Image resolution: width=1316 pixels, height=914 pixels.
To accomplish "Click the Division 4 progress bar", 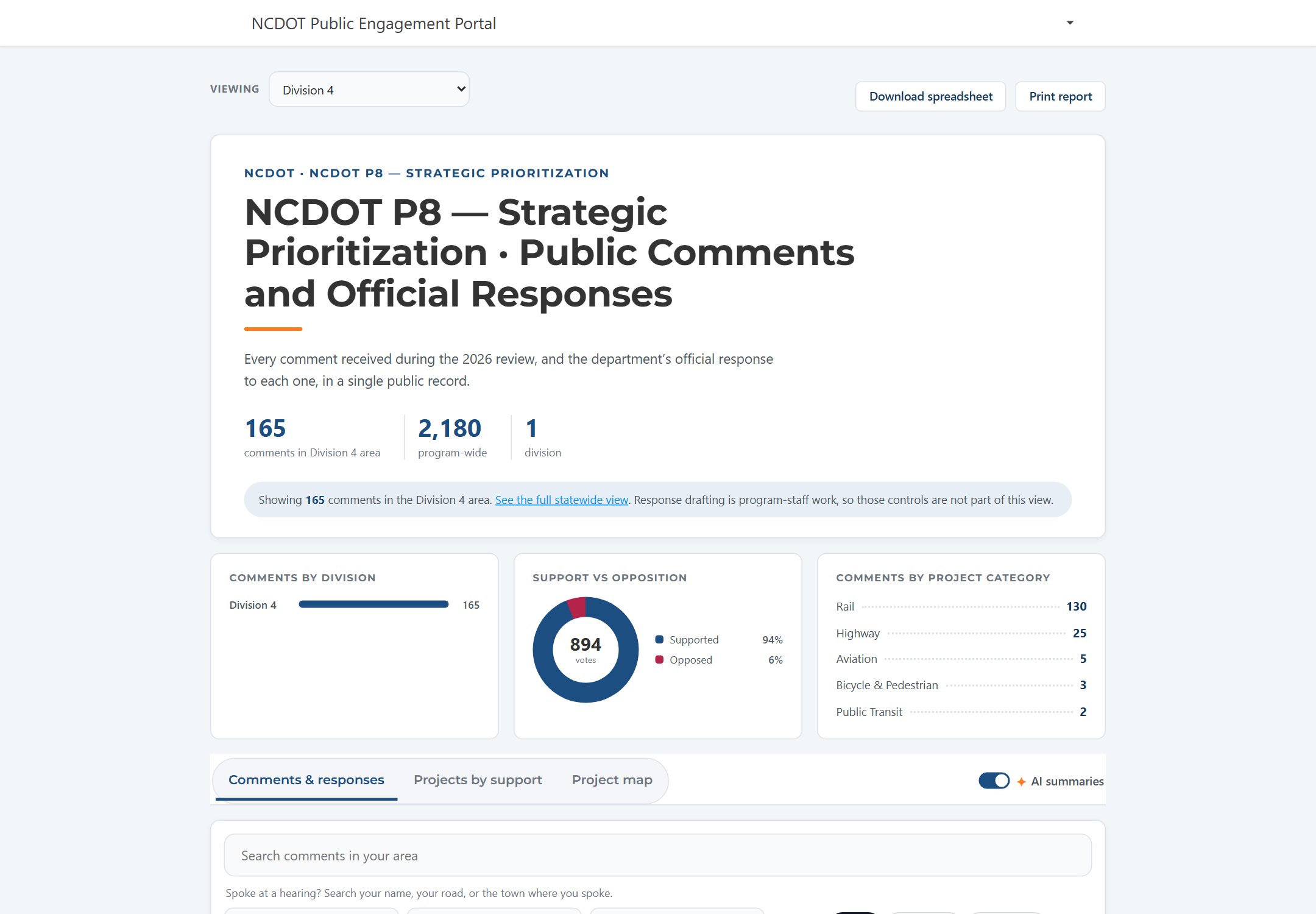I will (x=373, y=604).
